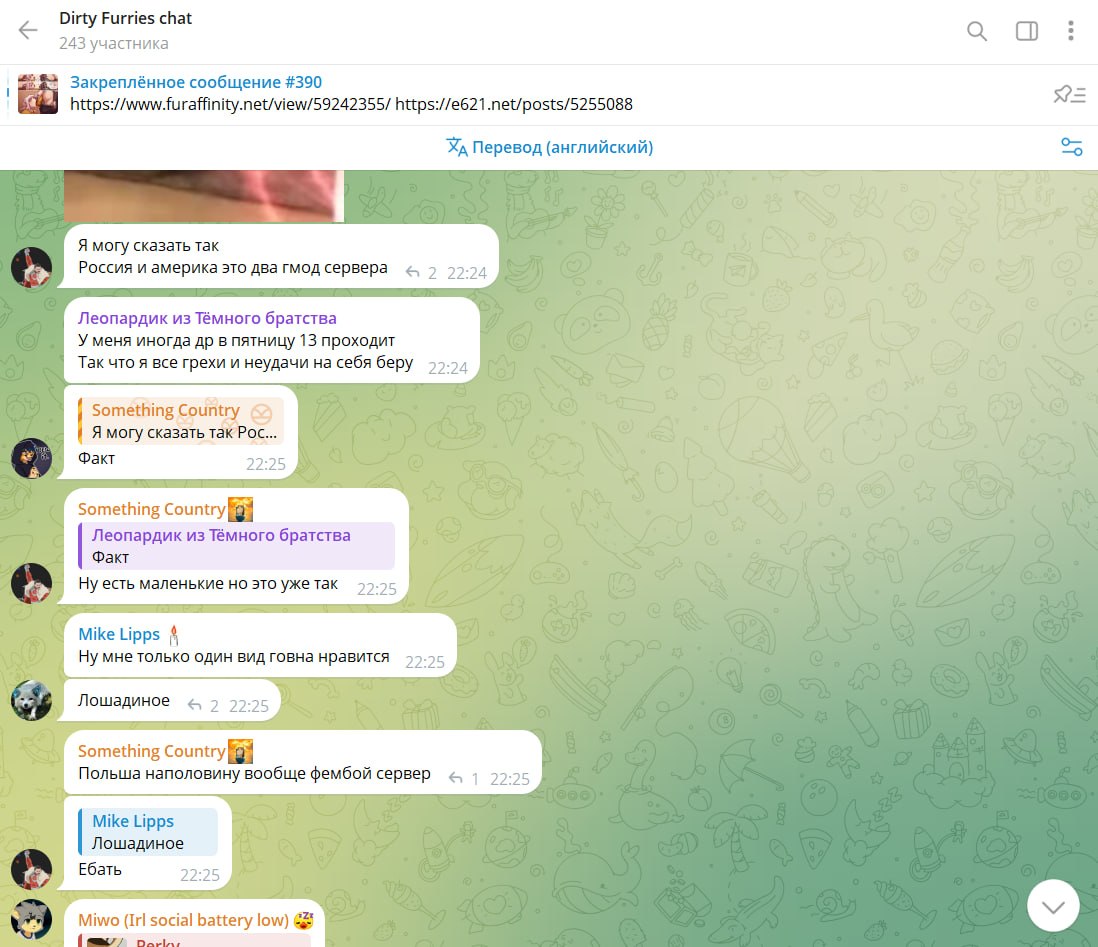1098x947 pixels.
Task: Open pinned messages list icon
Action: click(1069, 94)
